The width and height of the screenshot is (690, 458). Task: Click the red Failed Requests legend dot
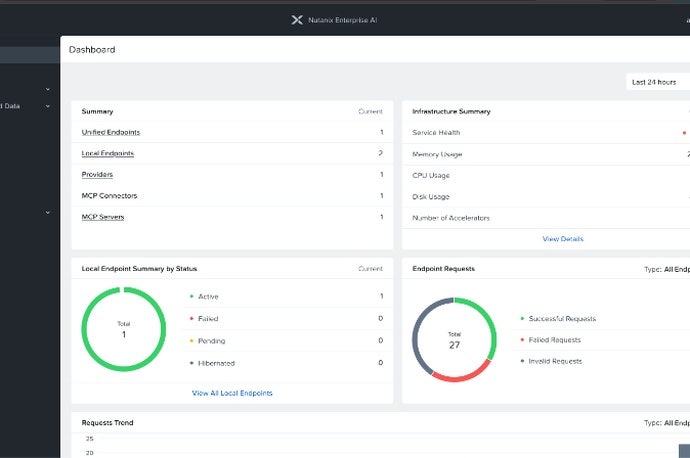click(x=522, y=340)
